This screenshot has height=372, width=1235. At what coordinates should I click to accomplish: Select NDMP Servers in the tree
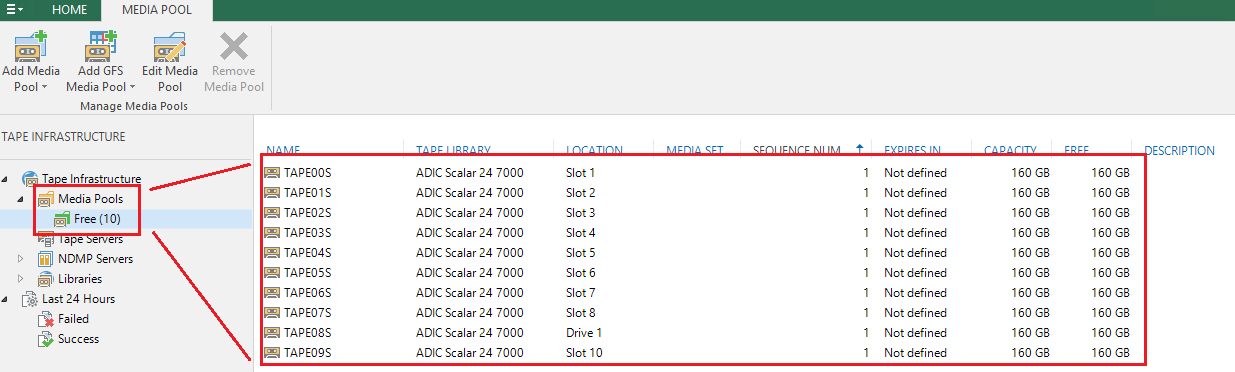[x=95, y=259]
